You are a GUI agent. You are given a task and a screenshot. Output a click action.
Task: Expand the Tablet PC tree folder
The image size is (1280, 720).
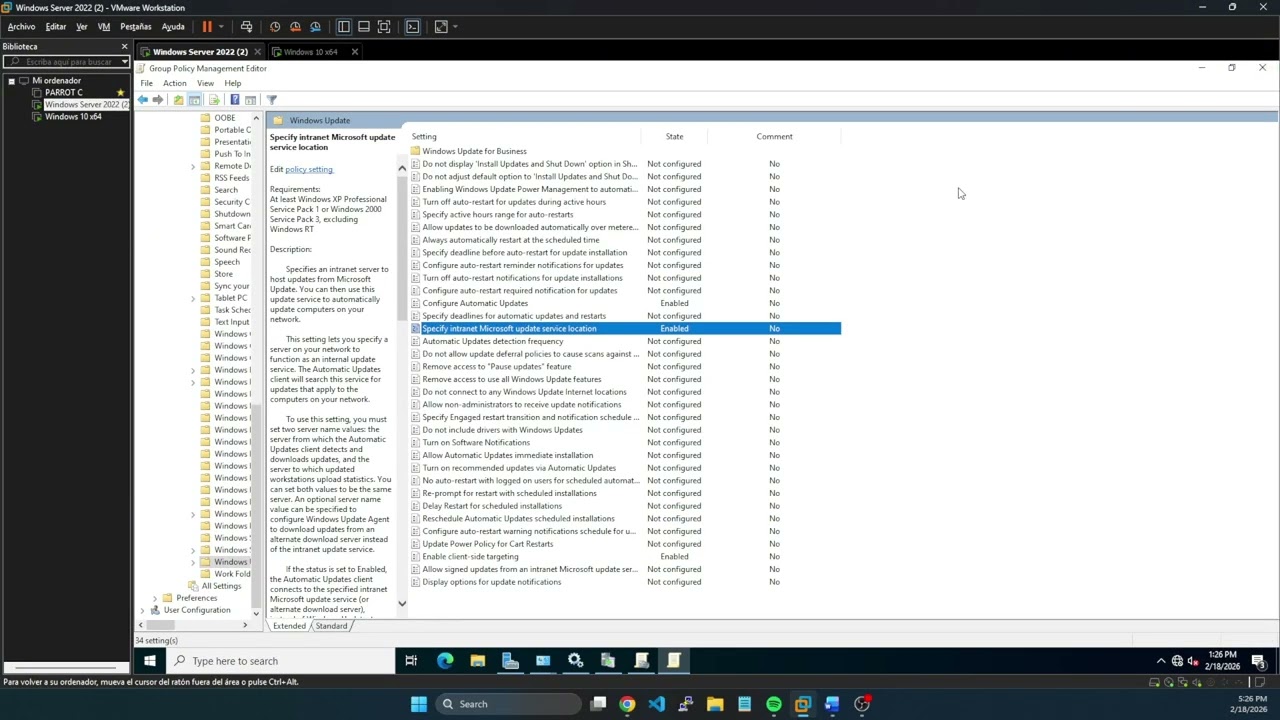tap(193, 298)
